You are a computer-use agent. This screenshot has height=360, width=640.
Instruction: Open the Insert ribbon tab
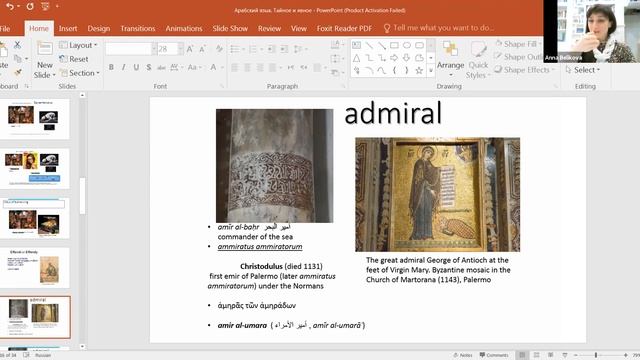[68, 28]
